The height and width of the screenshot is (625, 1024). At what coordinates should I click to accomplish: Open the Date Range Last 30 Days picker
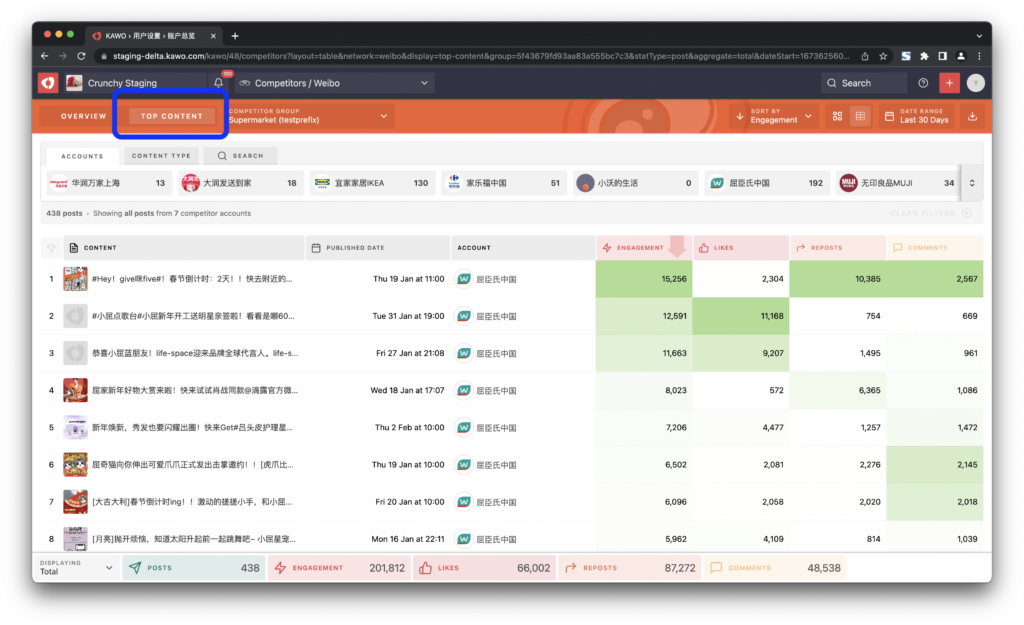[x=917, y=116]
